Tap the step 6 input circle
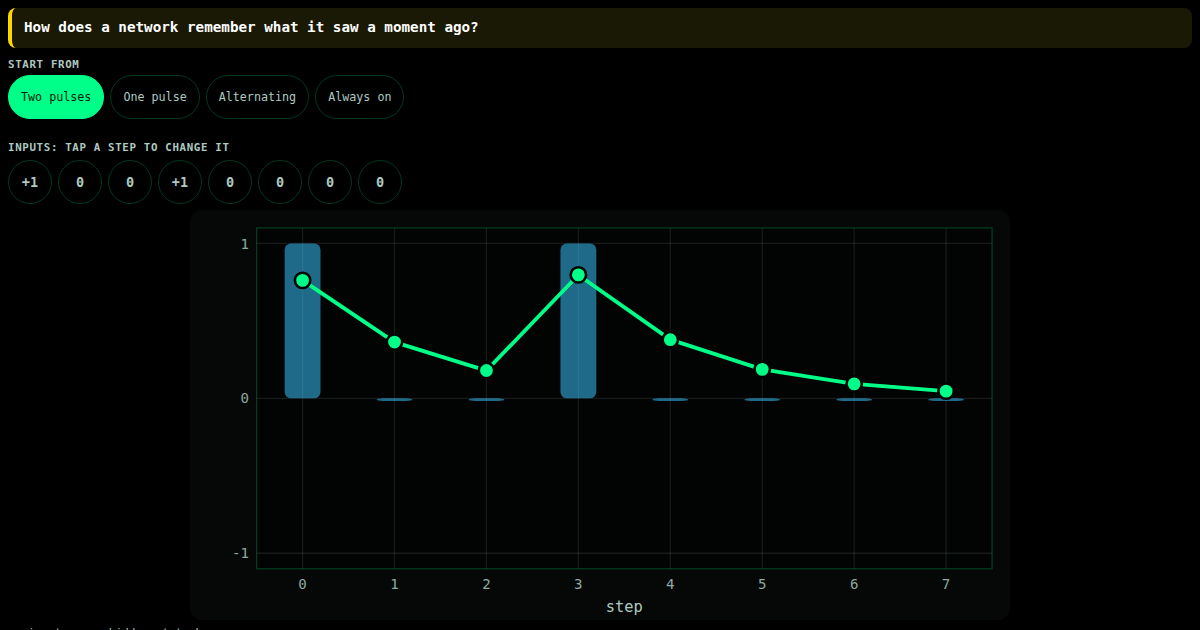1200x630 pixels. click(x=330, y=182)
